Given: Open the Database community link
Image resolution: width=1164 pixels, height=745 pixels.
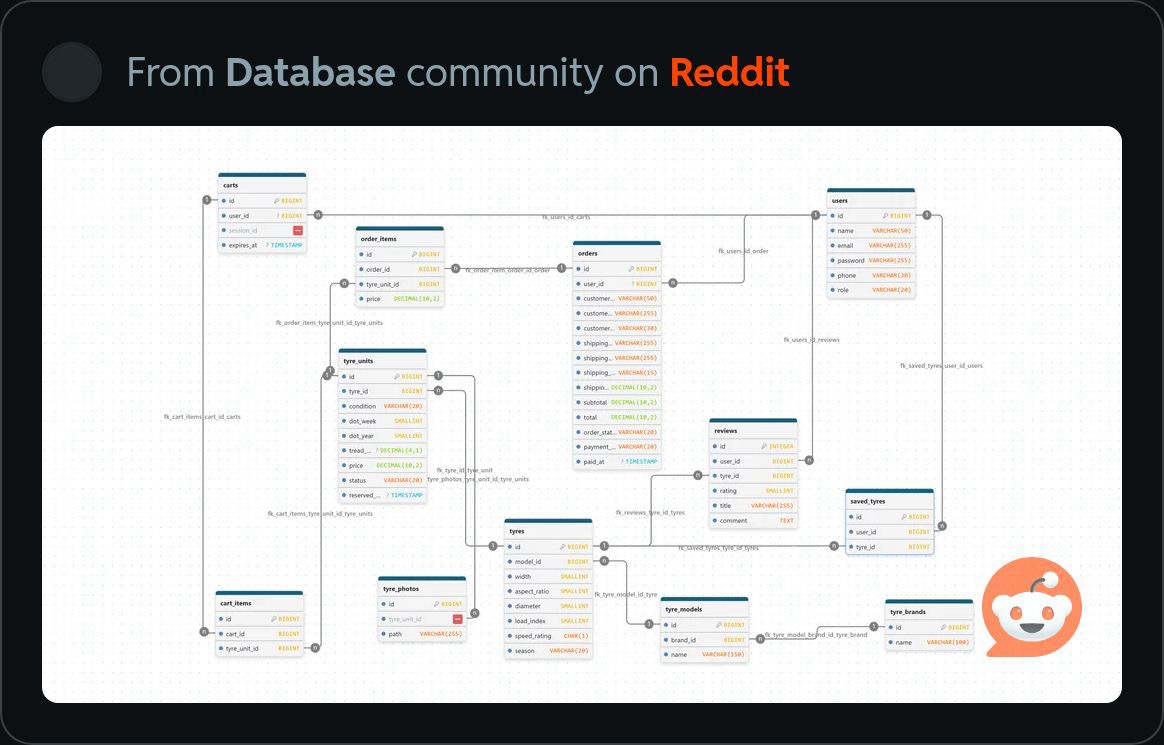Looking at the screenshot, I should point(310,72).
